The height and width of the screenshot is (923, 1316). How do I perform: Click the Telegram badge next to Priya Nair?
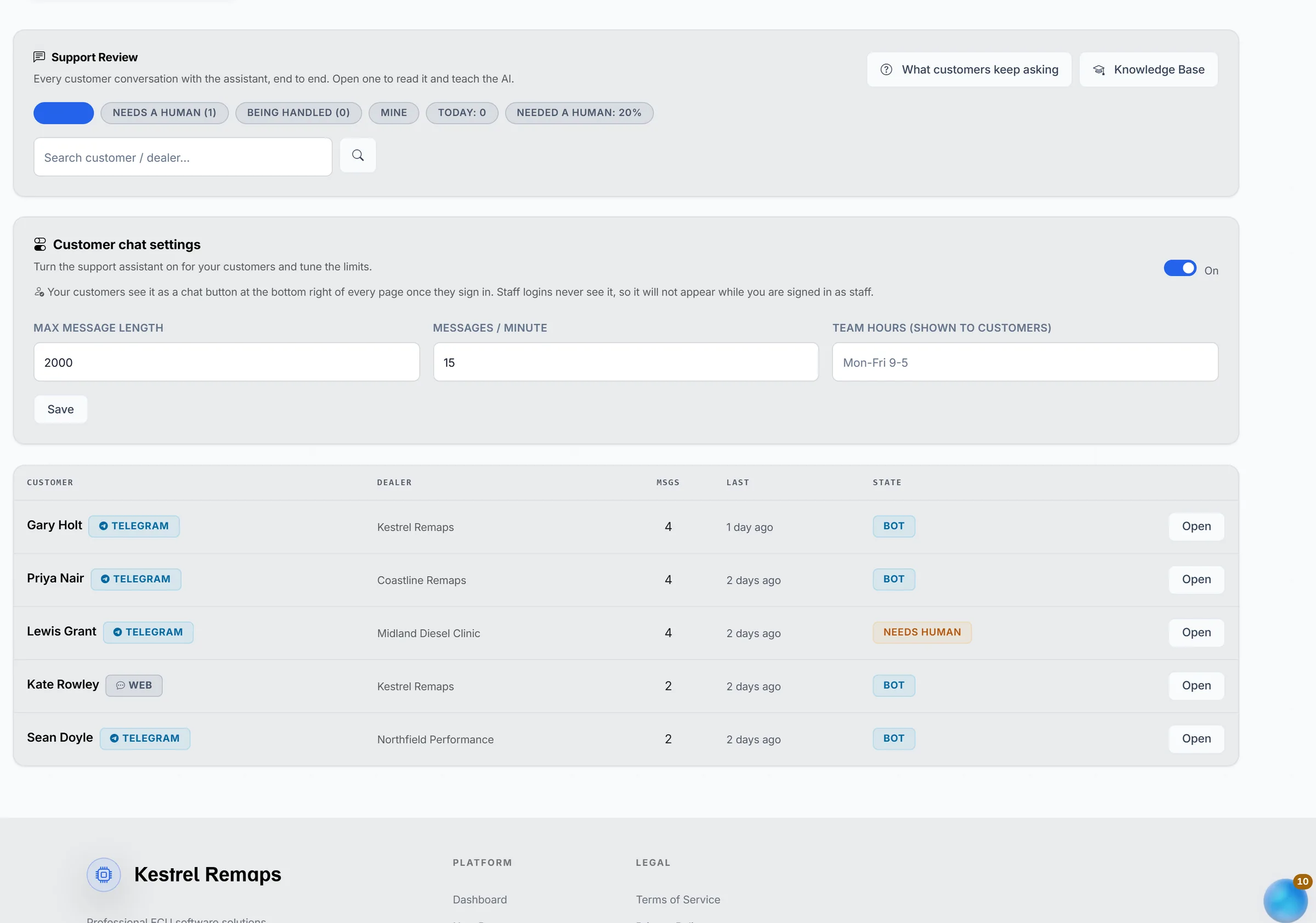[136, 579]
